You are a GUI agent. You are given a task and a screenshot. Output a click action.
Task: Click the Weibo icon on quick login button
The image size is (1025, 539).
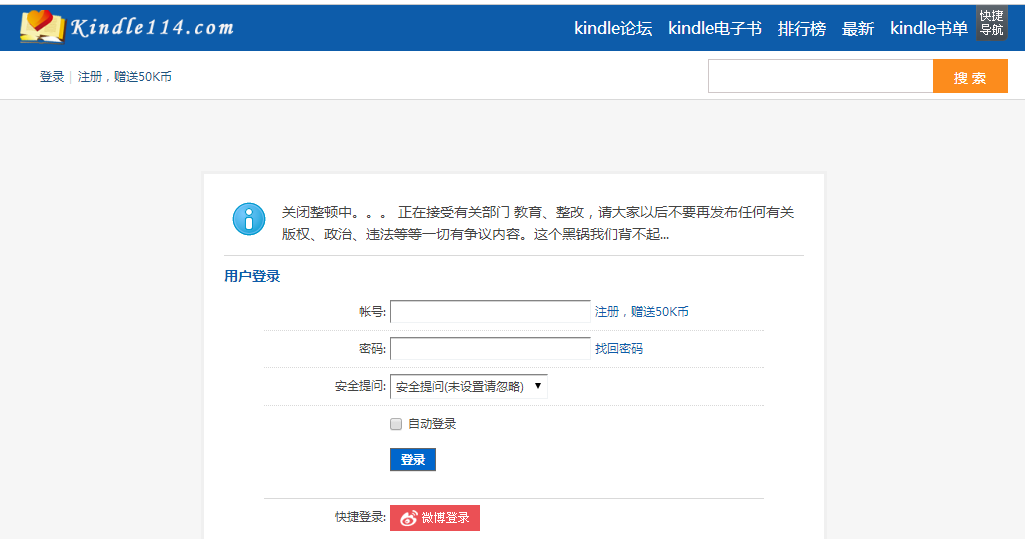coord(409,518)
